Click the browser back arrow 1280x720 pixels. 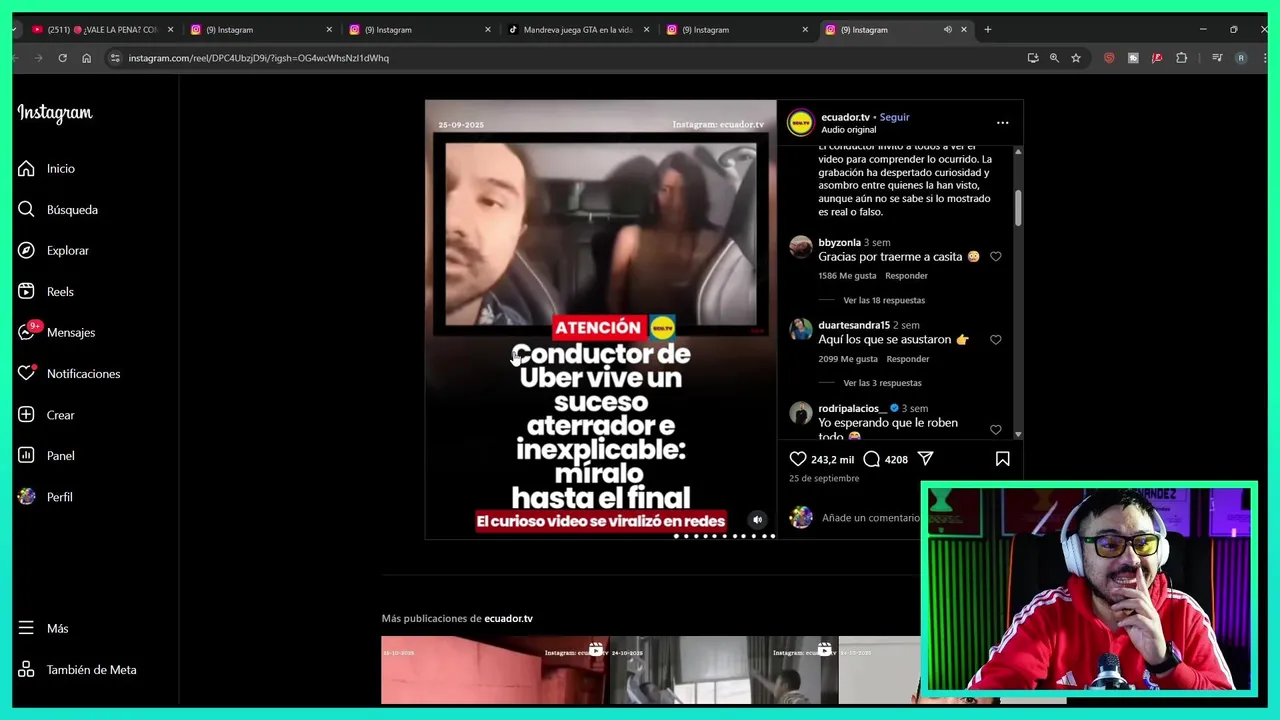(16, 58)
